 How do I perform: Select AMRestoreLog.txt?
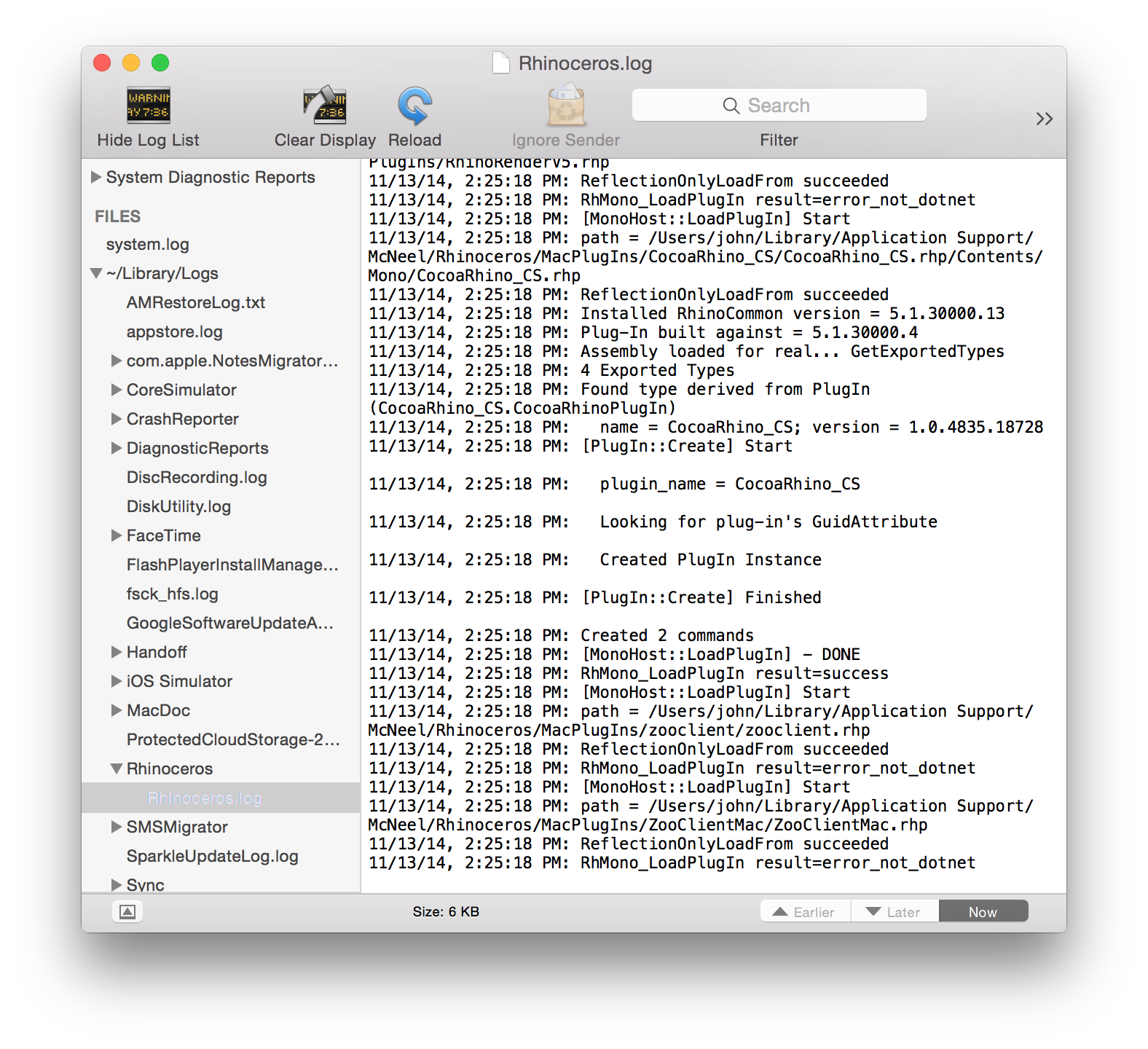(x=196, y=303)
